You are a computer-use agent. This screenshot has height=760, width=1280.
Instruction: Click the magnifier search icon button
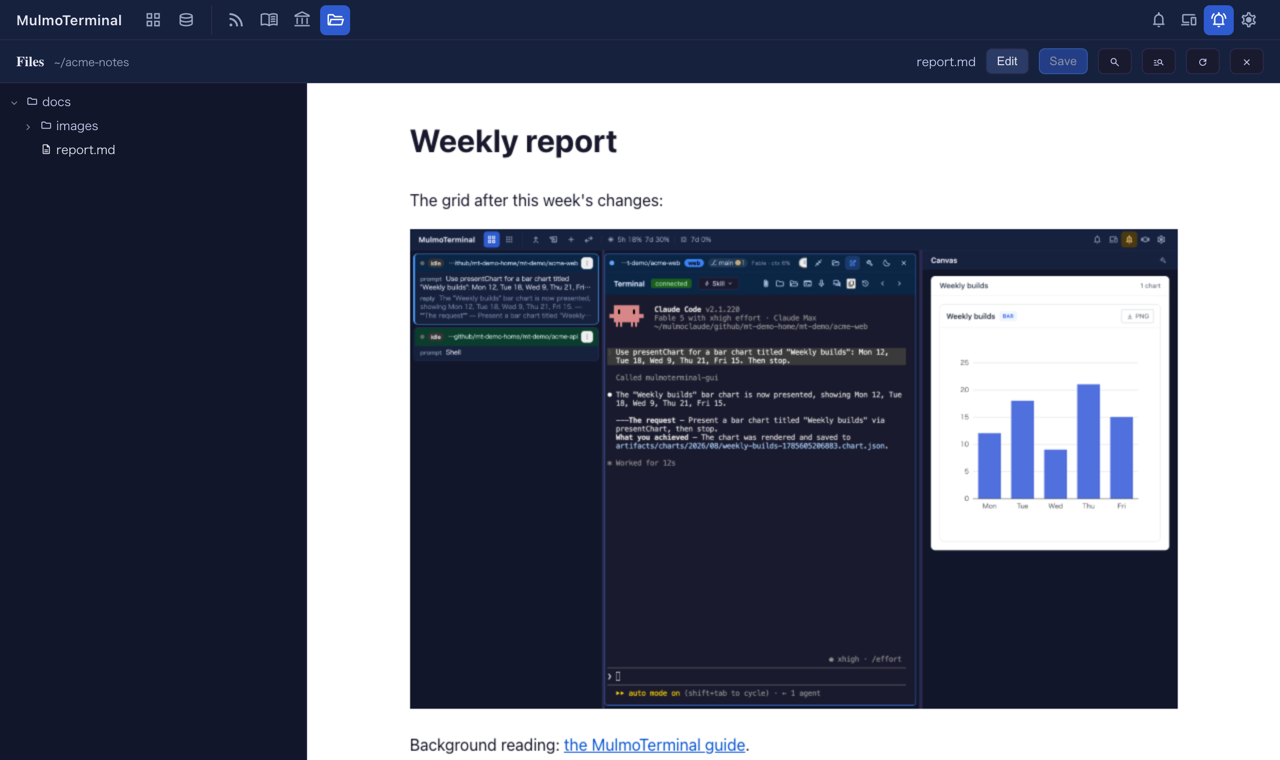(x=1115, y=62)
